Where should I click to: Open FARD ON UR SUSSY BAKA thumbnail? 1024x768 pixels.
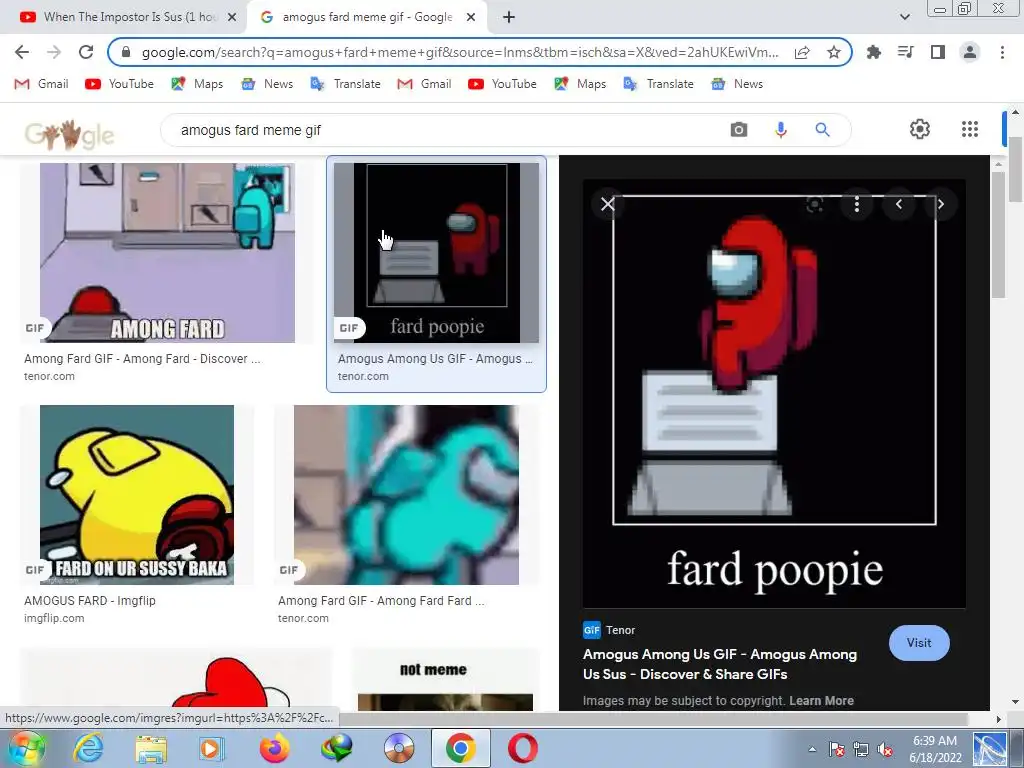(136, 494)
